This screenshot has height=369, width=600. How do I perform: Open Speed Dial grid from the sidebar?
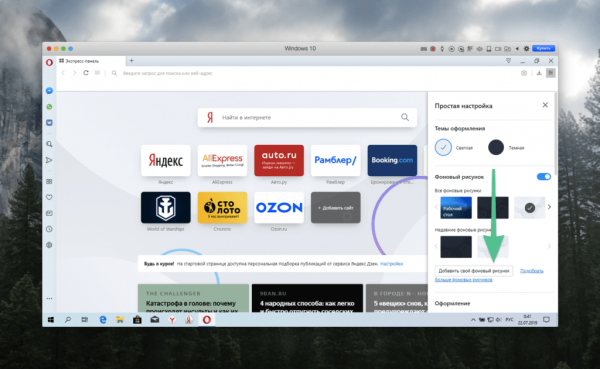pos(49,181)
